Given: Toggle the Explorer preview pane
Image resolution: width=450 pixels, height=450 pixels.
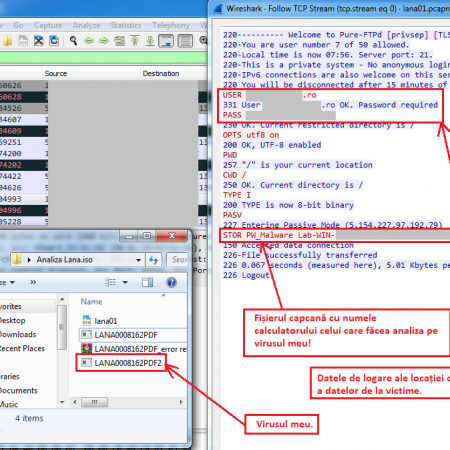Looking at the screenshot, I should (147, 282).
